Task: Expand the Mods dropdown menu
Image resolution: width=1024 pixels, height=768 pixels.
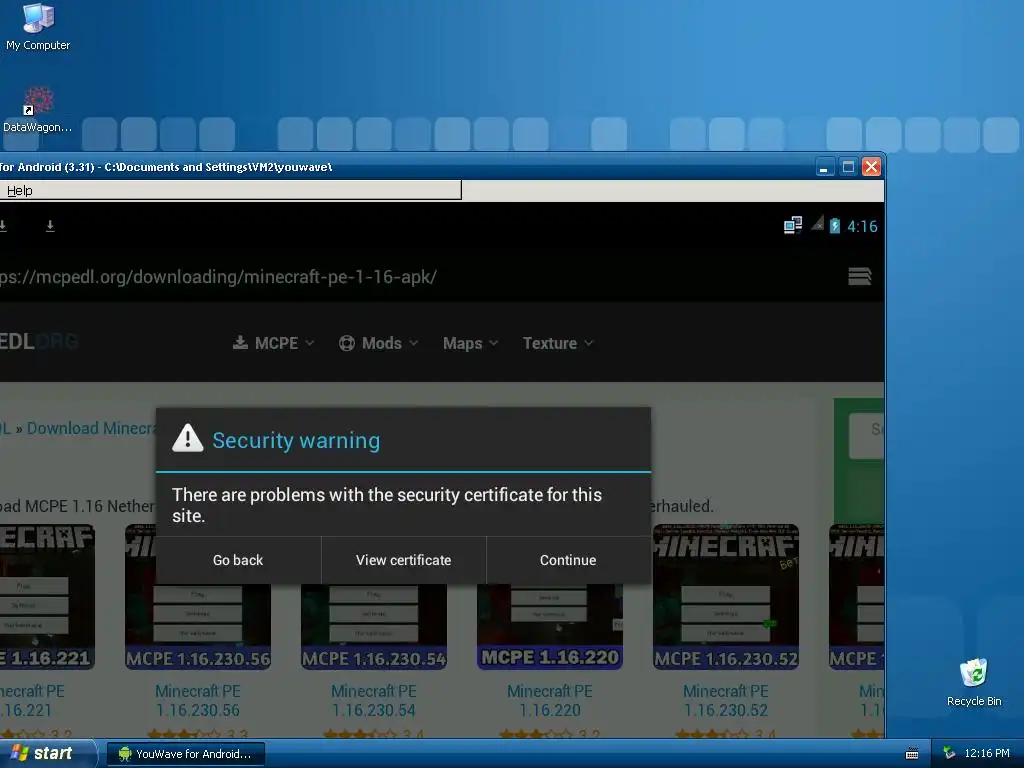Action: tap(378, 343)
